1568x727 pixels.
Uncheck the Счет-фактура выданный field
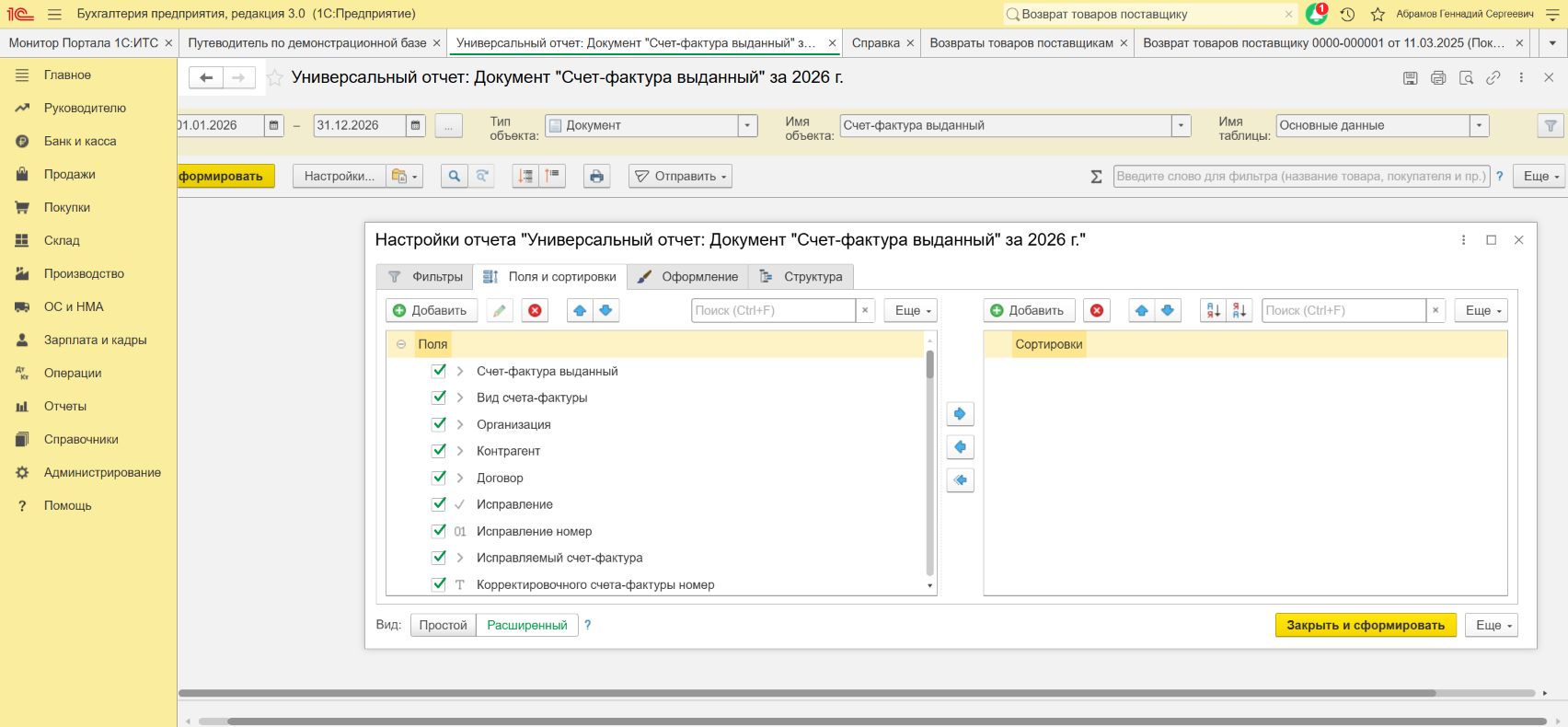click(x=439, y=371)
